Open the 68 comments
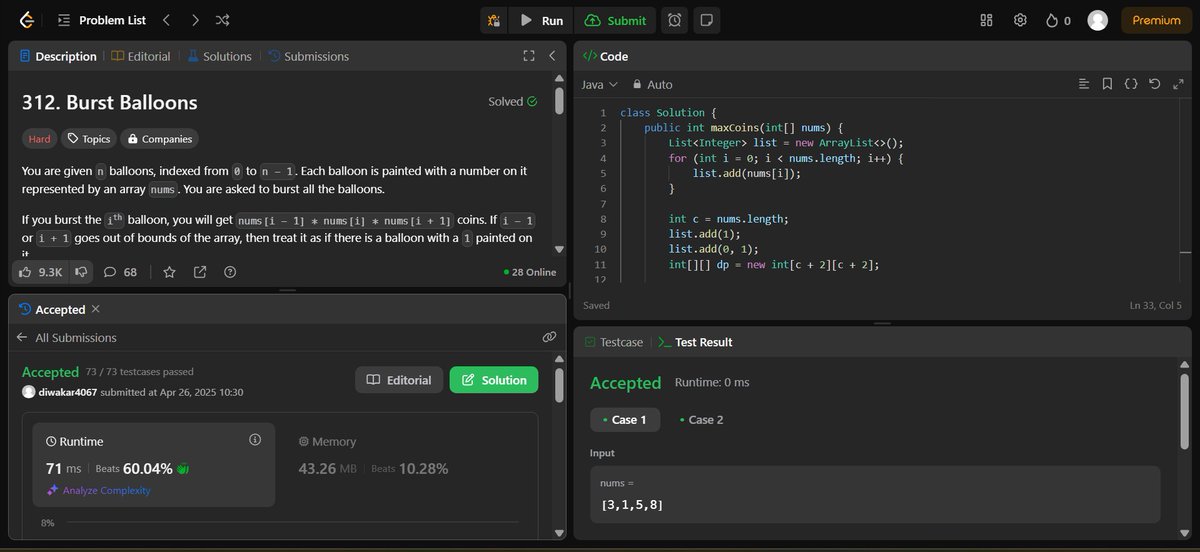This screenshot has height=552, width=1200. point(120,271)
